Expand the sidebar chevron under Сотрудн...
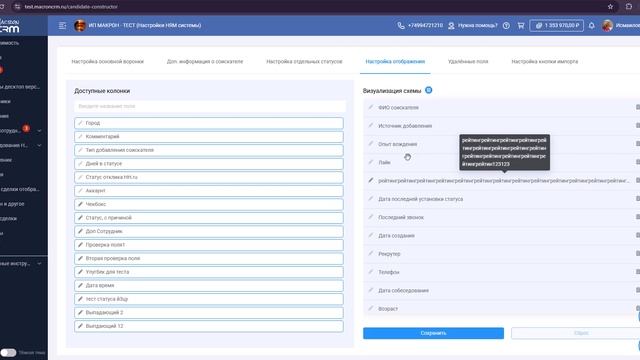Viewport: 640px width, 360px height. (39, 145)
